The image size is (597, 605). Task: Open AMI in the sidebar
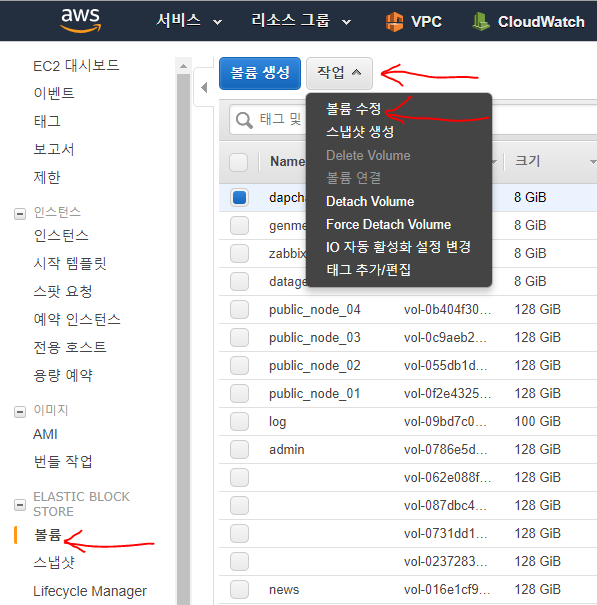coord(45,434)
